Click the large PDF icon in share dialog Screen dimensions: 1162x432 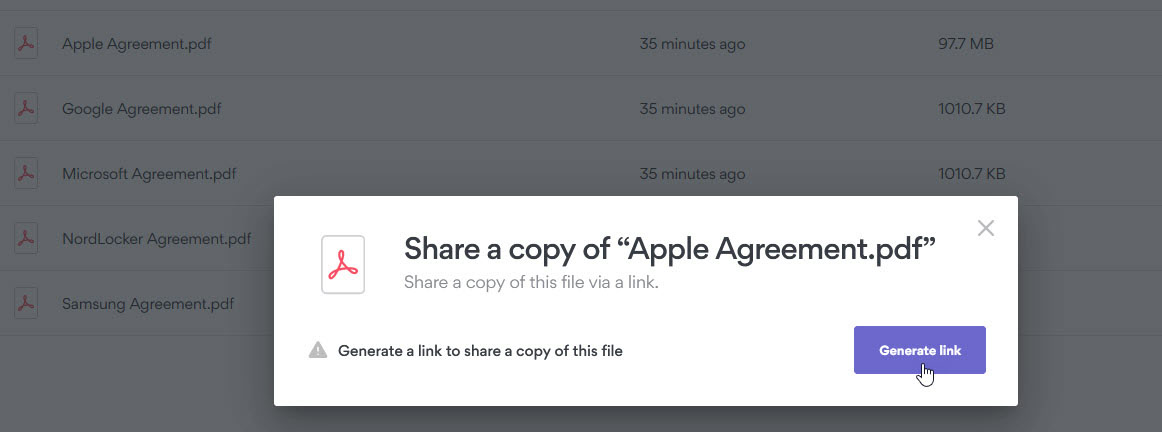(x=343, y=265)
